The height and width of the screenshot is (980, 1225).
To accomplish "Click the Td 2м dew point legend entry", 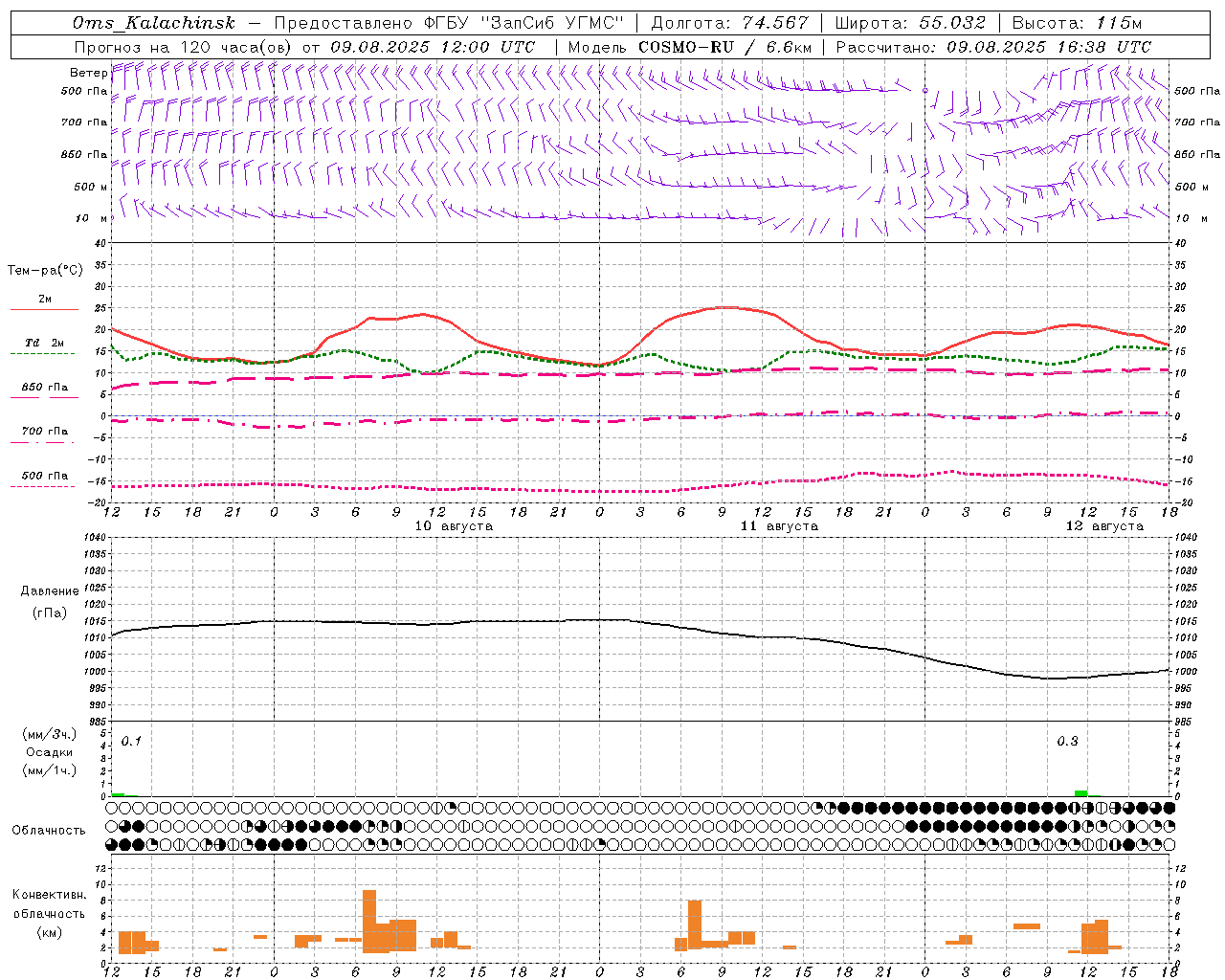I will pyautogui.click(x=45, y=343).
